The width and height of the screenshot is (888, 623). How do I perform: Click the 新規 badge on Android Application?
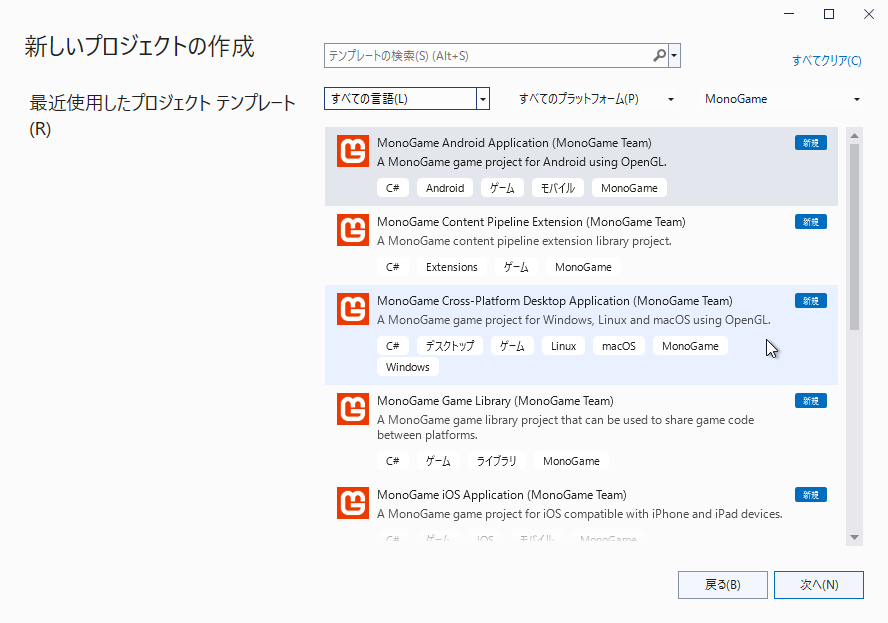coord(811,143)
